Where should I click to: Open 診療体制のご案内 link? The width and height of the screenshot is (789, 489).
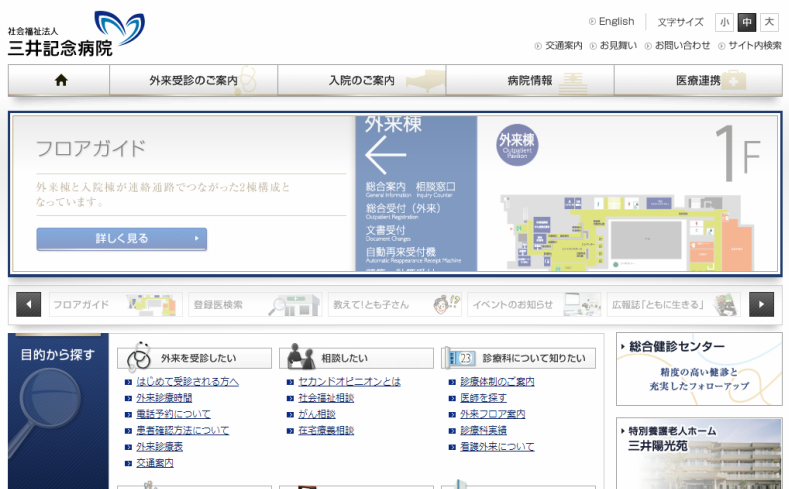pos(497,382)
